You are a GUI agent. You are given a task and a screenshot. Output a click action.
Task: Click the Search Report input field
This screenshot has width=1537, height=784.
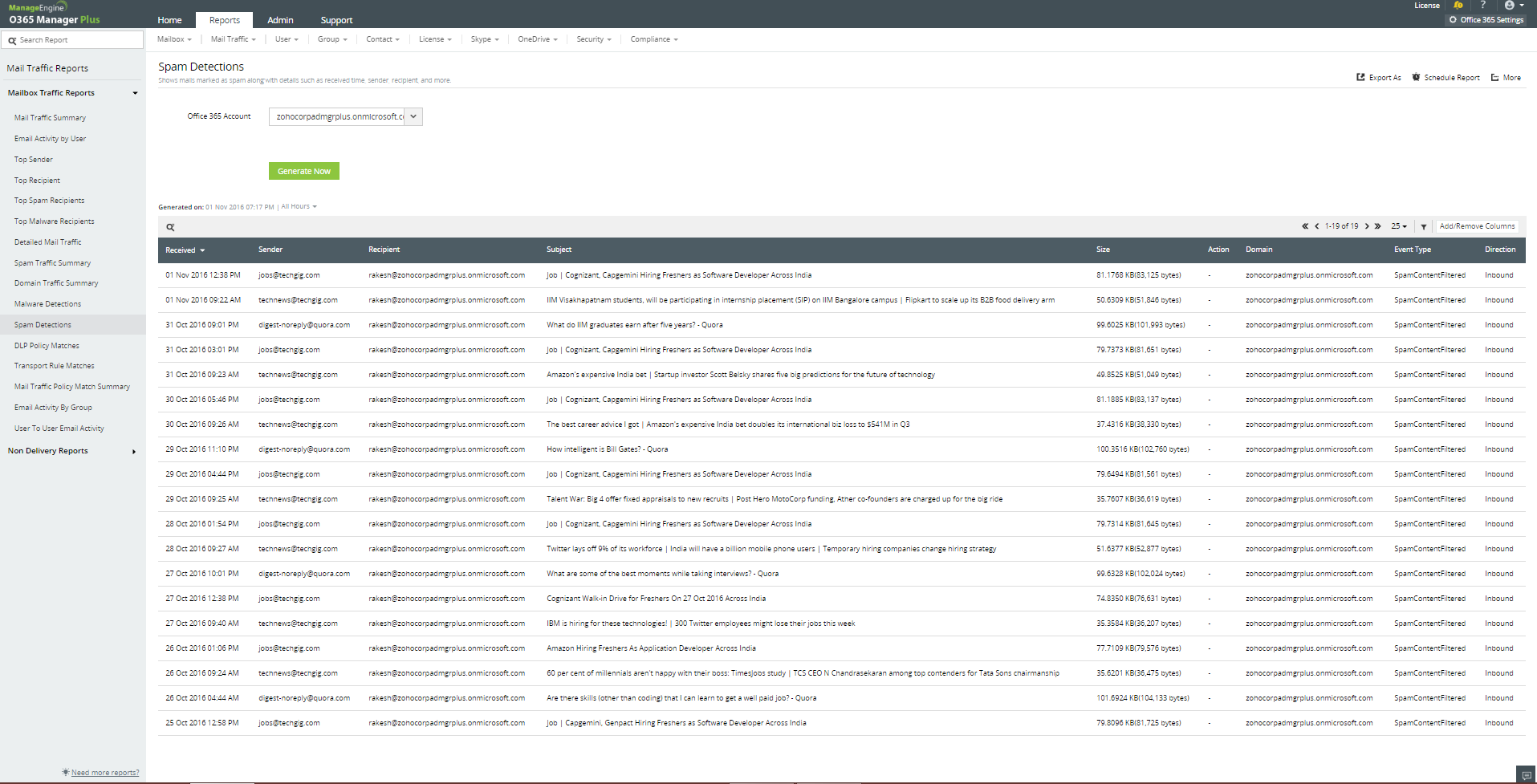[72, 39]
